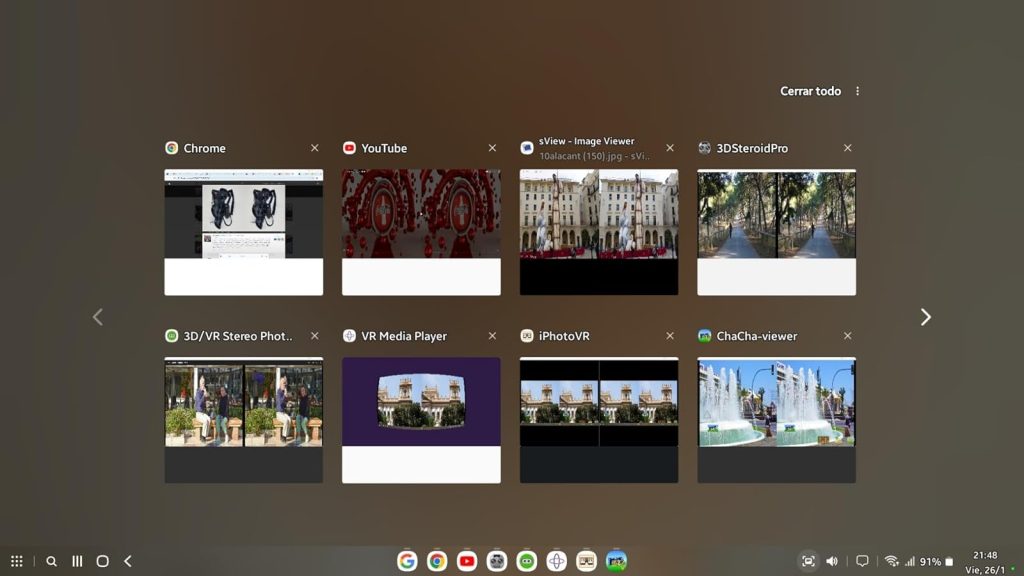The image size is (1024, 576).
Task: Tap the VR Media Player app icon
Action: tap(349, 336)
